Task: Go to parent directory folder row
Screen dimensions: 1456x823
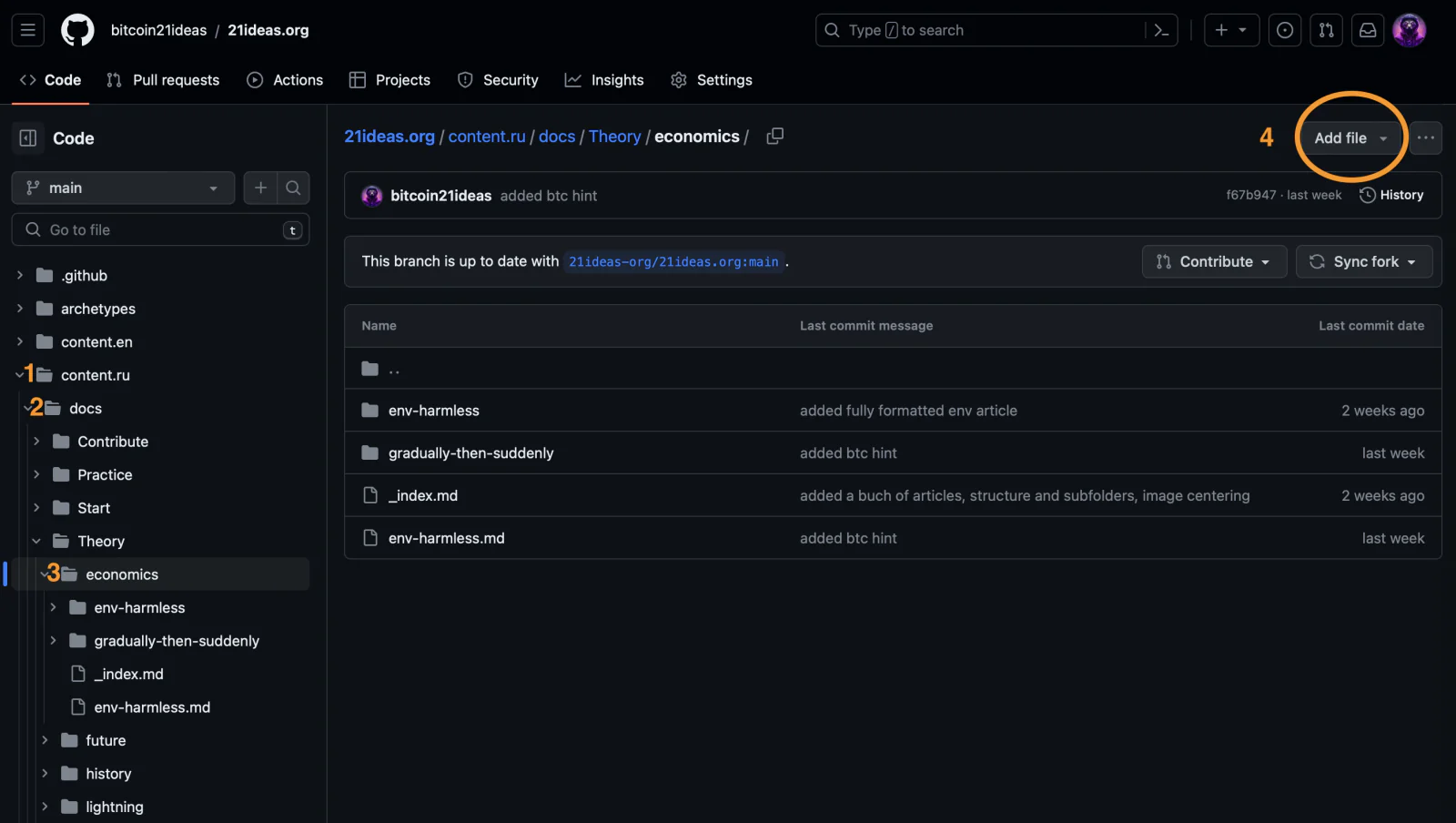Action: click(x=893, y=369)
